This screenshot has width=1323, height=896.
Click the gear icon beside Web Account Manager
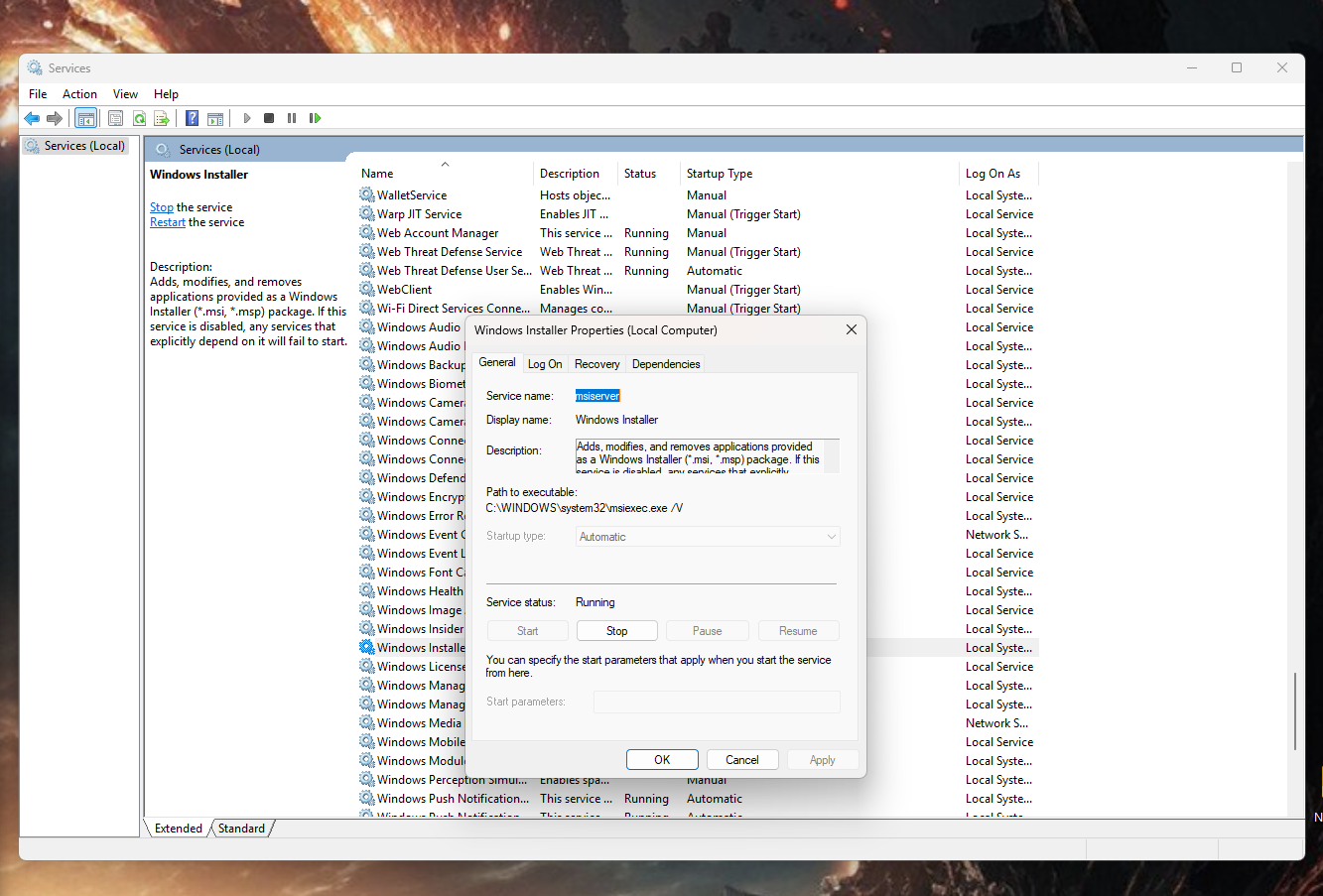point(367,233)
